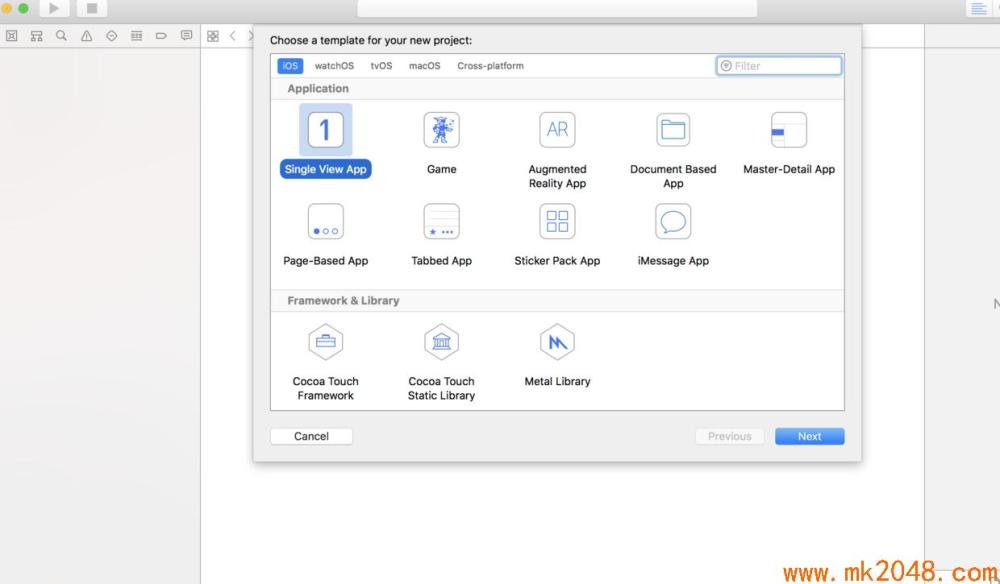Open the Find navigator magnifier icon
This screenshot has width=1000, height=584.
click(61, 36)
